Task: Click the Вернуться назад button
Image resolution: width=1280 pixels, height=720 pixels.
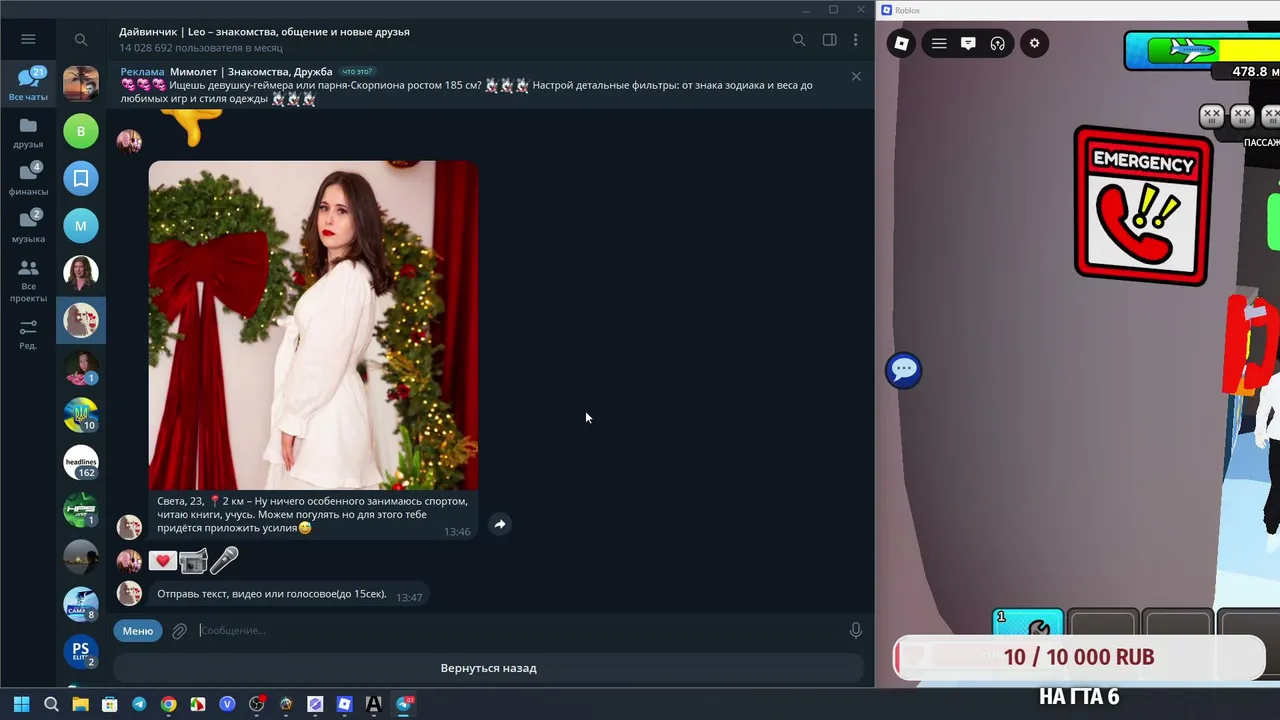Action: pos(488,668)
